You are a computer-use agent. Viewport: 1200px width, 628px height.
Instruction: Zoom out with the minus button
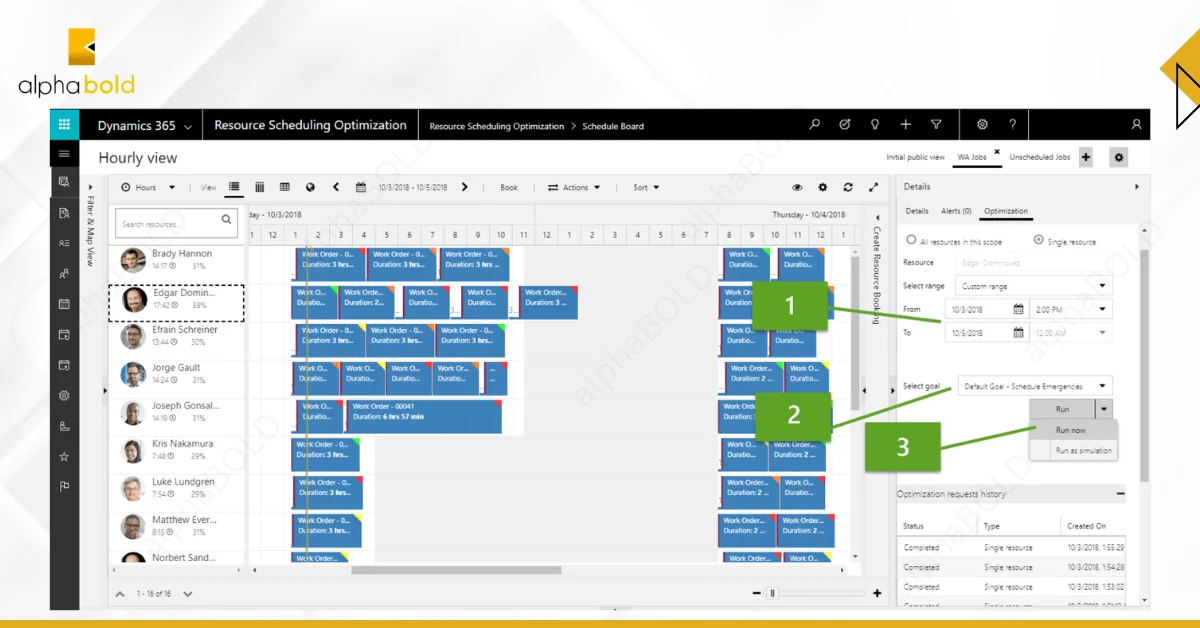757,594
